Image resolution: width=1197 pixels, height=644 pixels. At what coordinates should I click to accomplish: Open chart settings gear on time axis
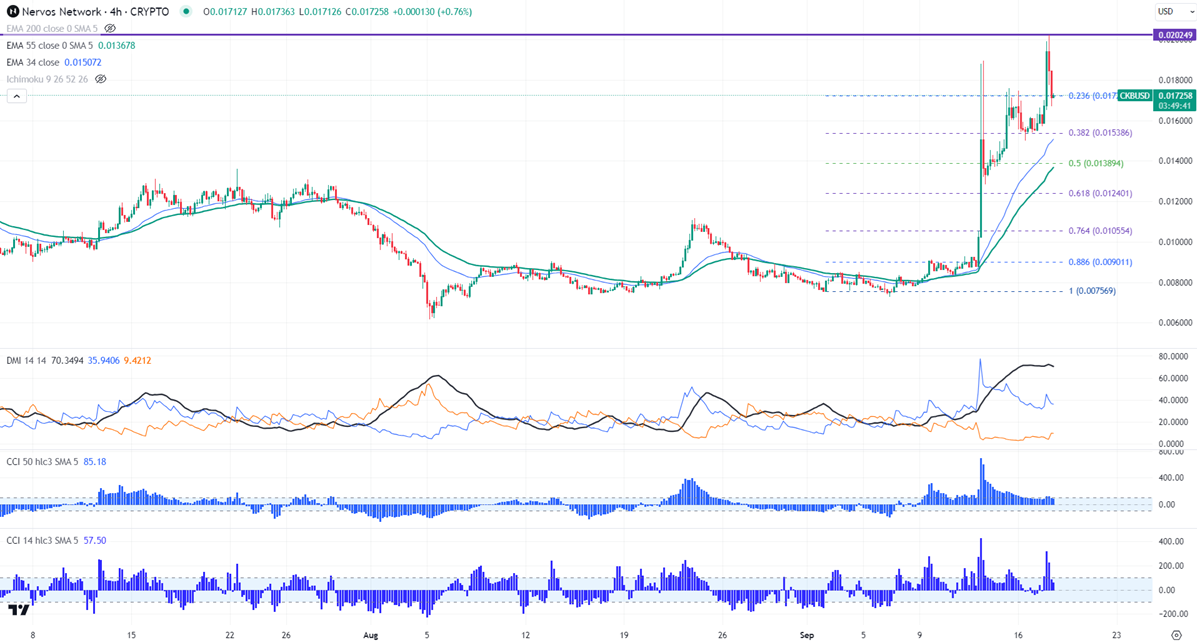tap(1176, 635)
